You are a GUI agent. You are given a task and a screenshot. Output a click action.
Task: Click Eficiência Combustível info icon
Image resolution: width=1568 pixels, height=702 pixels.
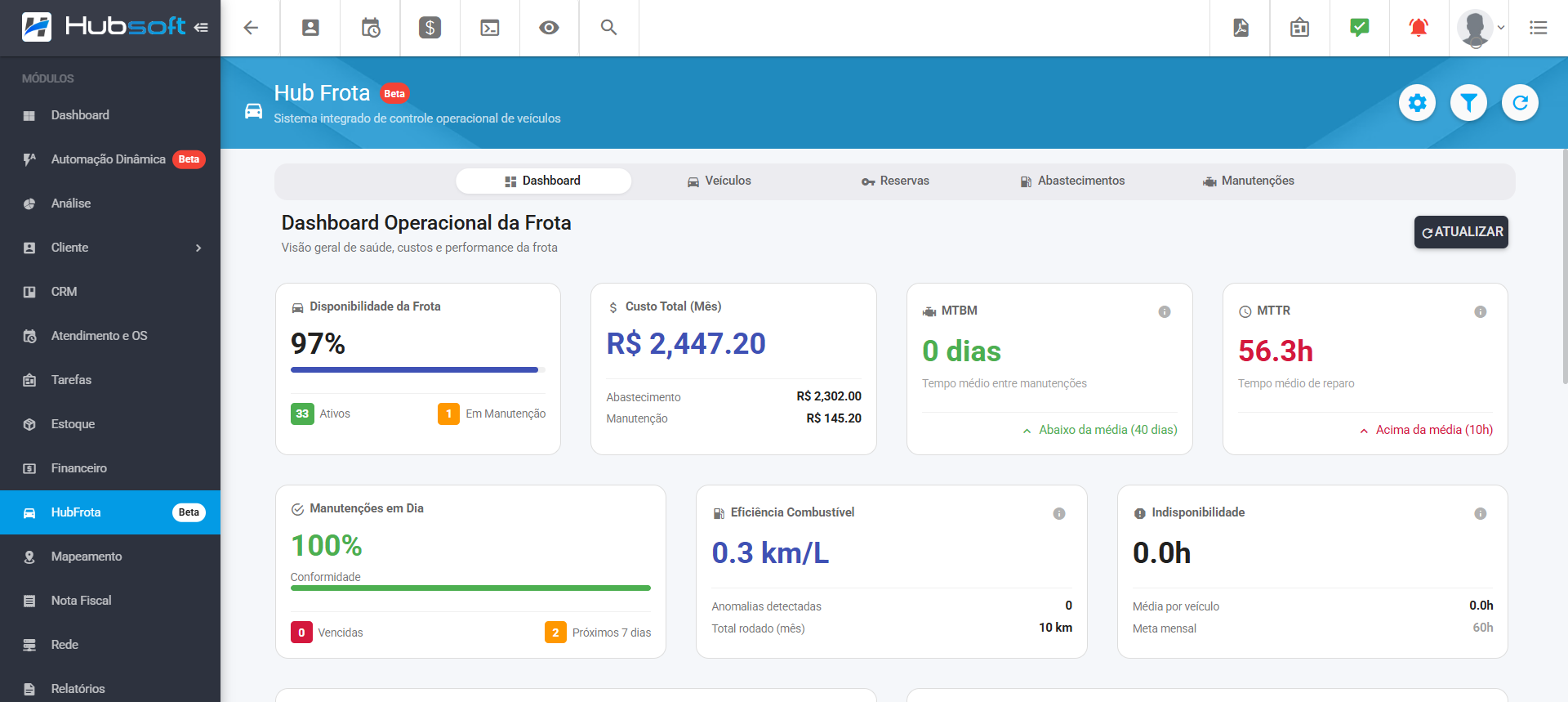1059,513
